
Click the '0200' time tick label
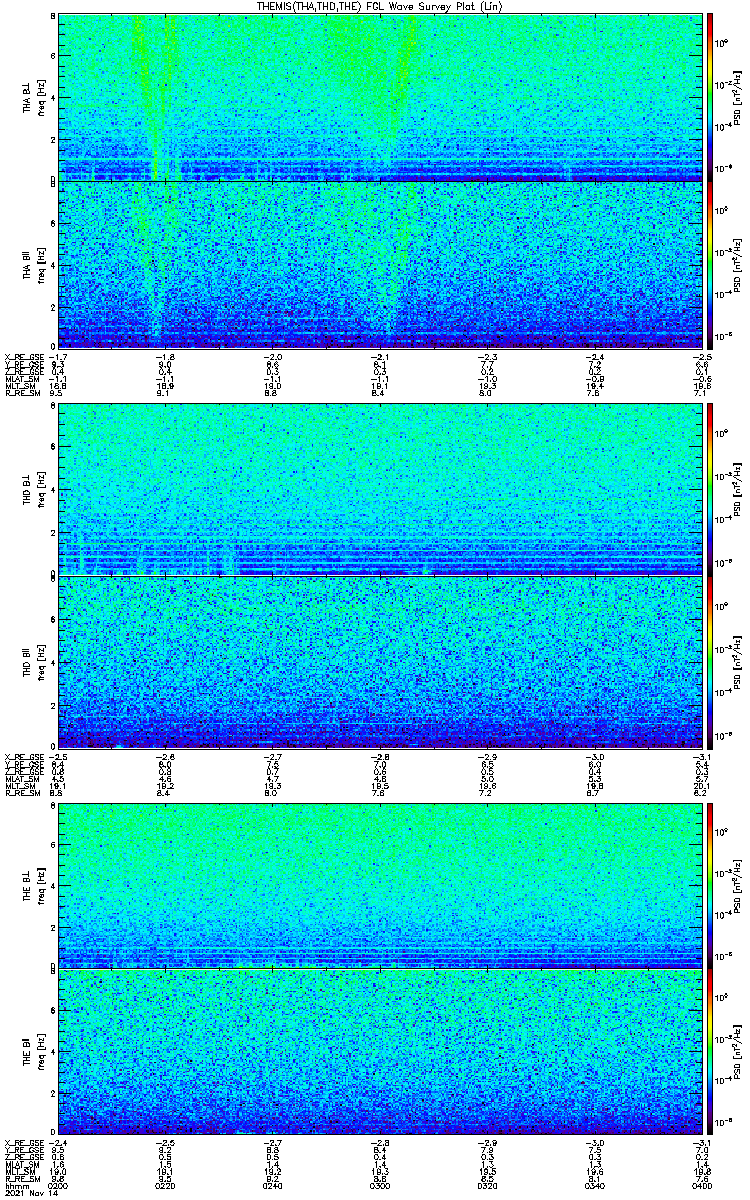click(59, 1185)
